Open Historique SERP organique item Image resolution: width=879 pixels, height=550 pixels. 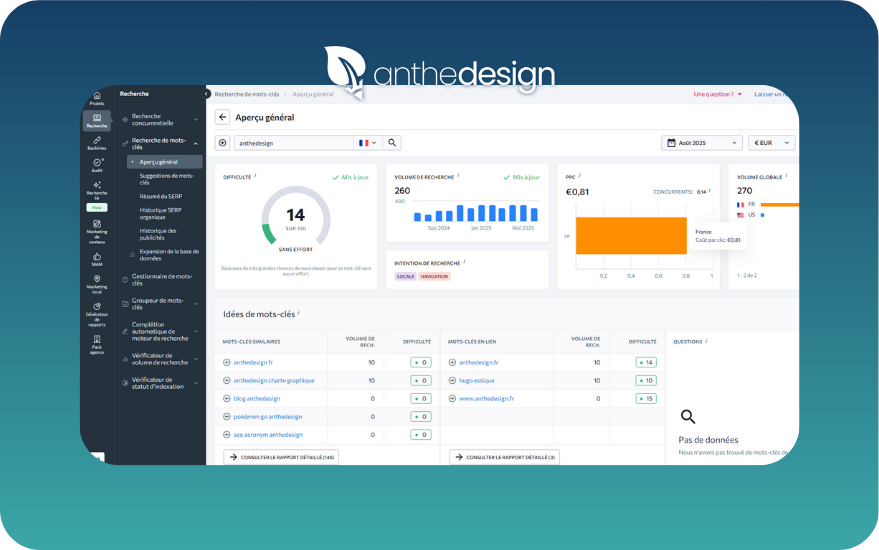(161, 214)
